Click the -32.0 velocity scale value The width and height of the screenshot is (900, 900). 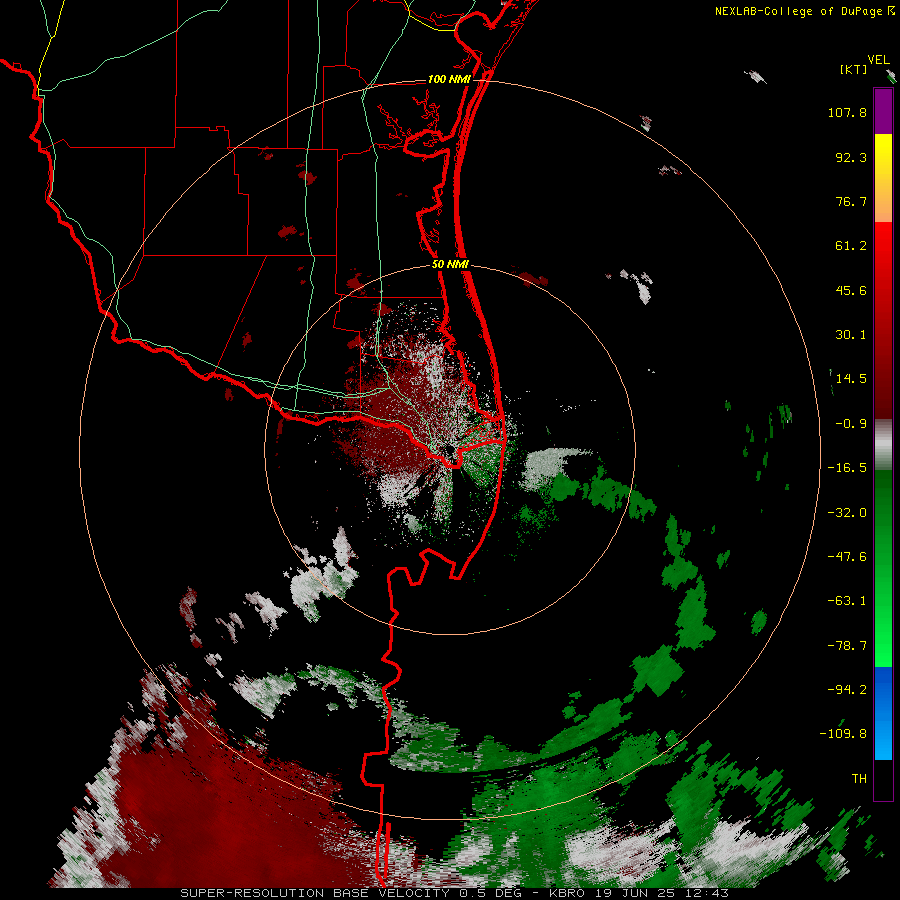tap(847, 513)
